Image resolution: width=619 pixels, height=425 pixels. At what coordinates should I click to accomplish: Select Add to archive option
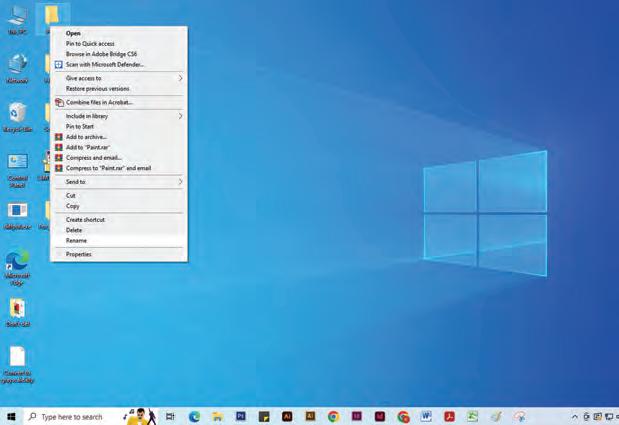click(x=119, y=137)
